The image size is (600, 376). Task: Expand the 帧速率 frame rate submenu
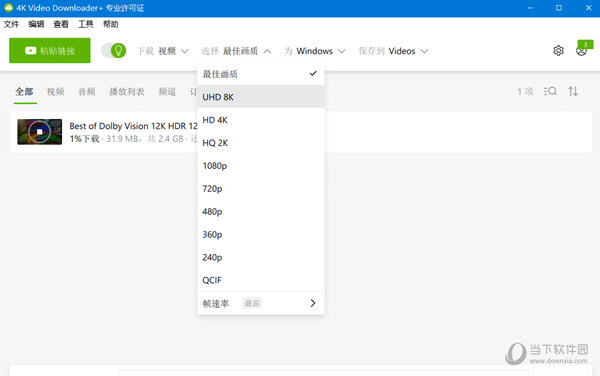pos(261,303)
